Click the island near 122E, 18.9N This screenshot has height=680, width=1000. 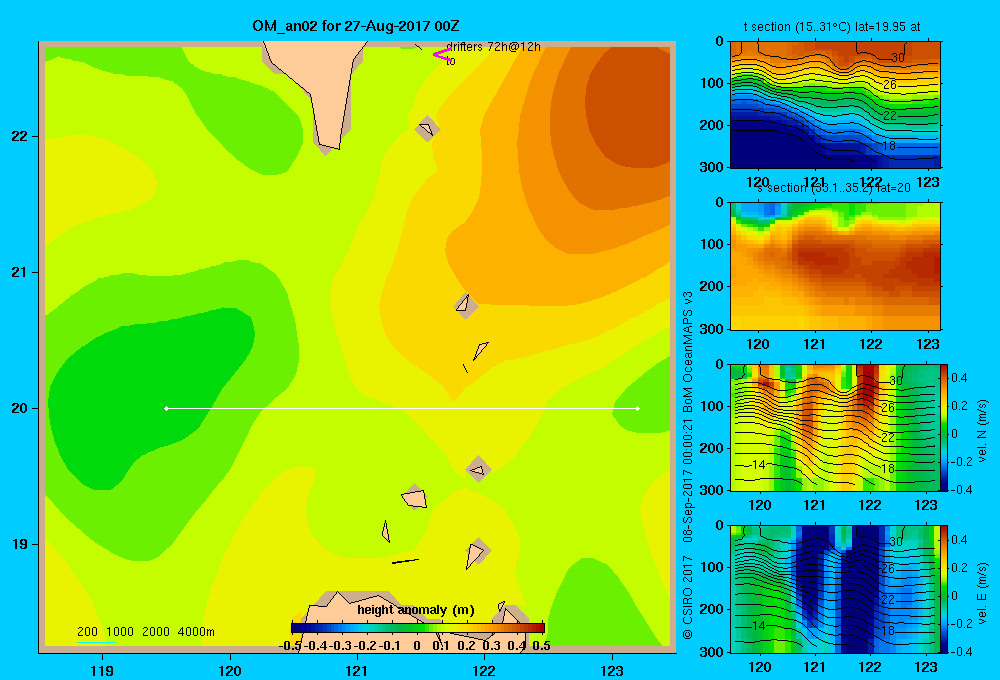coord(476,552)
